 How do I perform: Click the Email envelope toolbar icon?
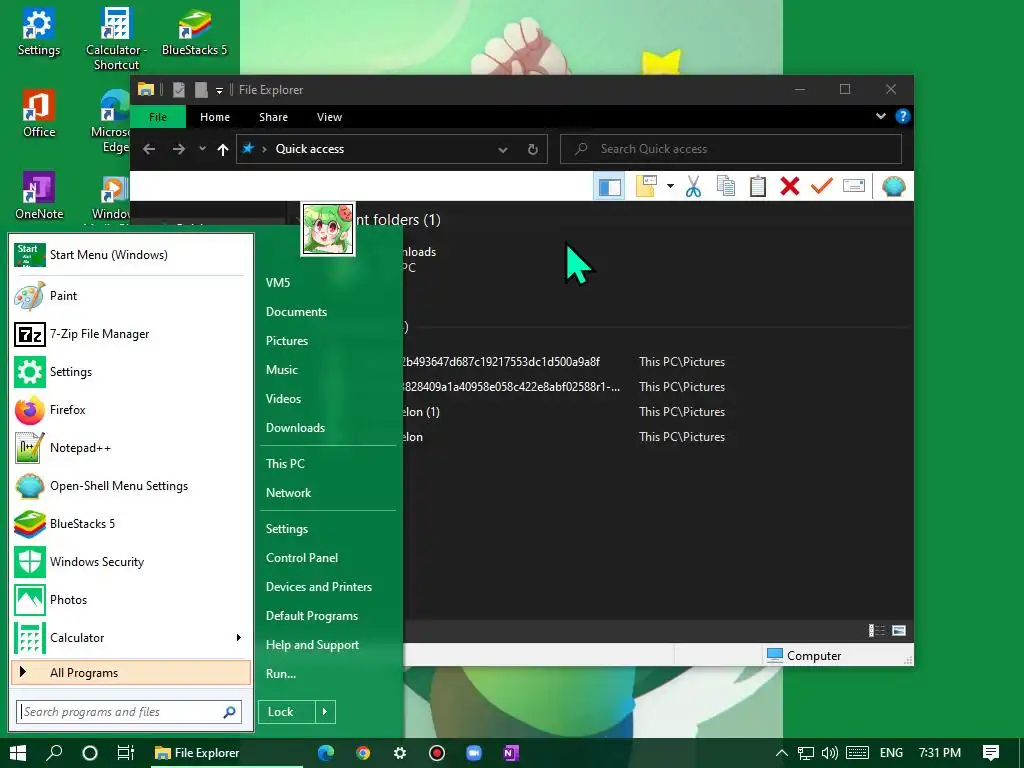[x=854, y=187]
